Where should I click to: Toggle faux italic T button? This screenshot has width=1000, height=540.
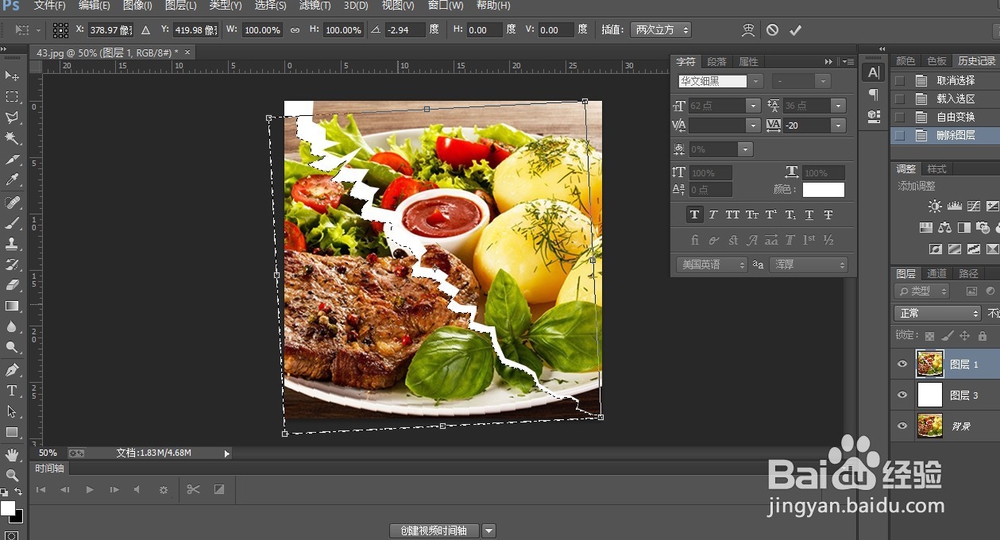click(713, 215)
